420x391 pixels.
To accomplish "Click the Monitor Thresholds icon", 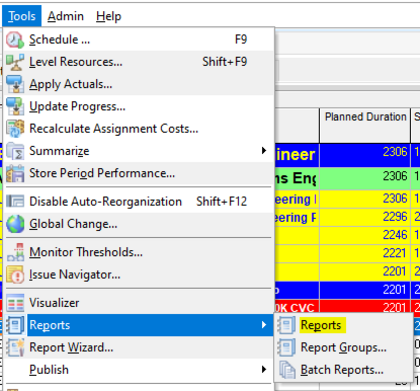I will click(x=15, y=252).
